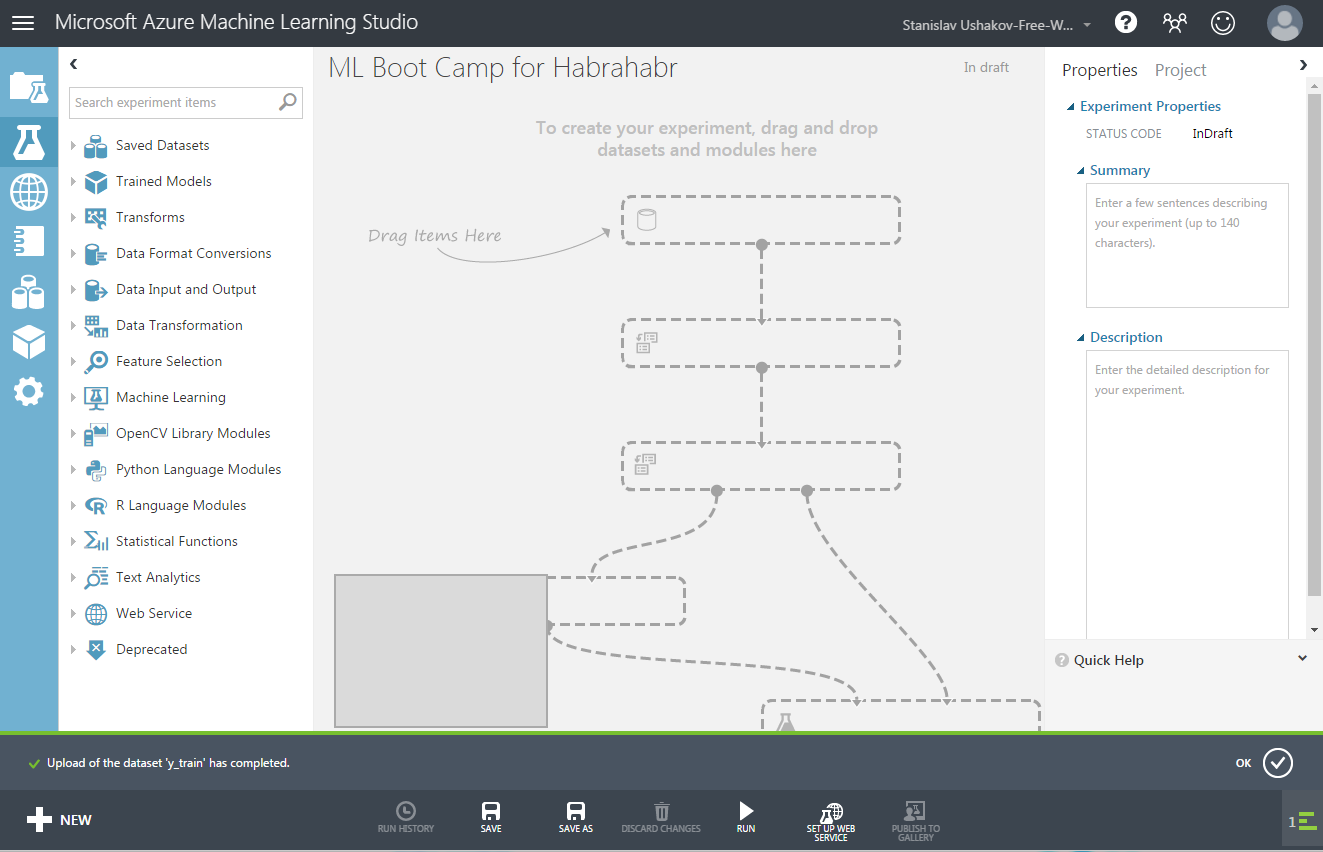Click the Transforms module icon
This screenshot has width=1323, height=852.
[96, 218]
